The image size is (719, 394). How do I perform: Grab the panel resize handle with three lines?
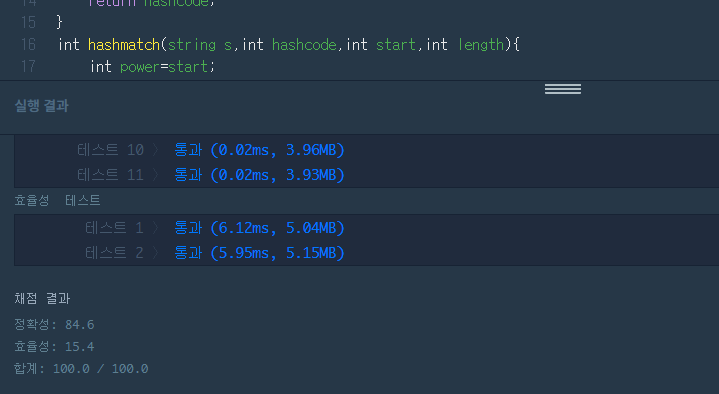coord(563,89)
